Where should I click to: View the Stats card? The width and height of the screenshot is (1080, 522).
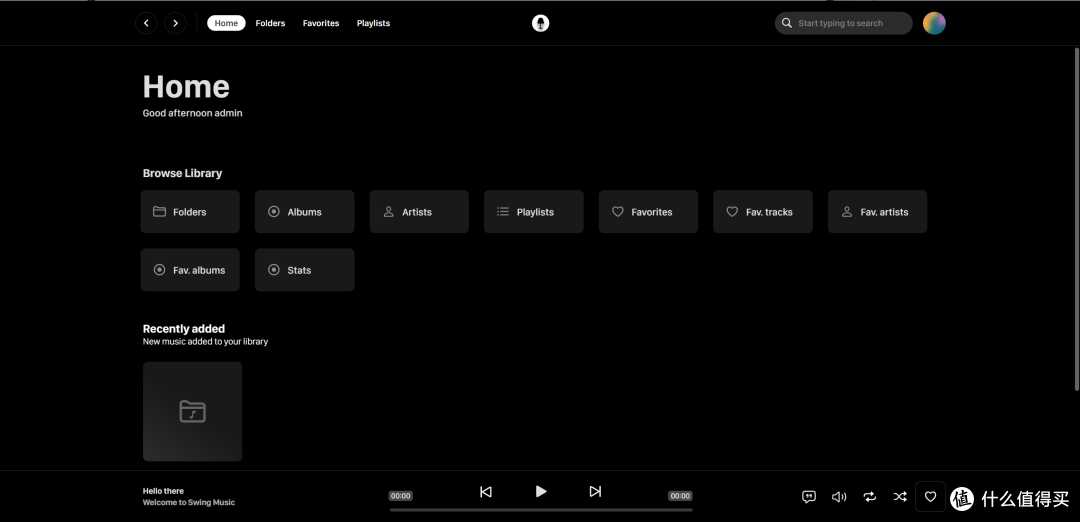click(304, 270)
